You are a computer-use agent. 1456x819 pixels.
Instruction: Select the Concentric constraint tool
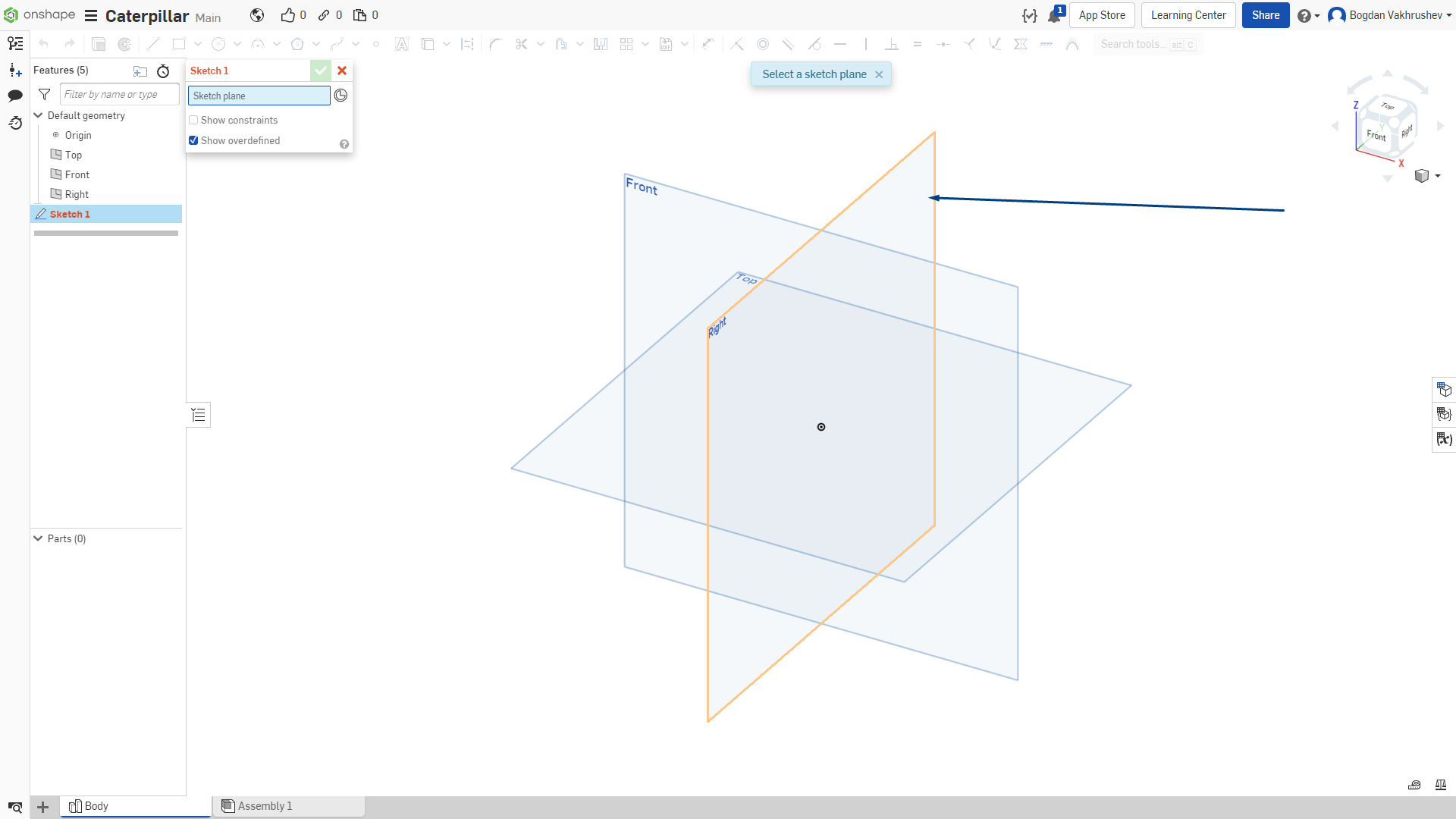click(763, 44)
